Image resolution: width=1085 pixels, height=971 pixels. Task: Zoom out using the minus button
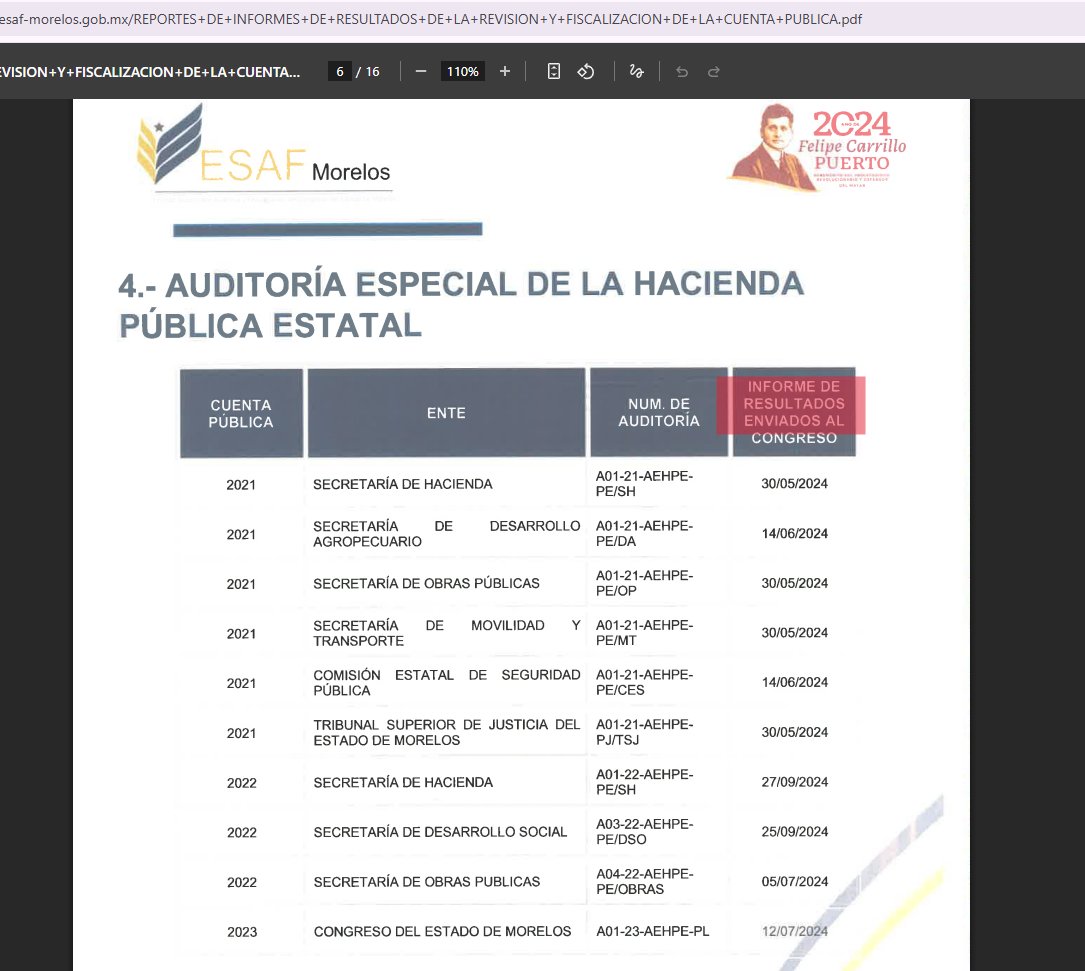(x=421, y=71)
